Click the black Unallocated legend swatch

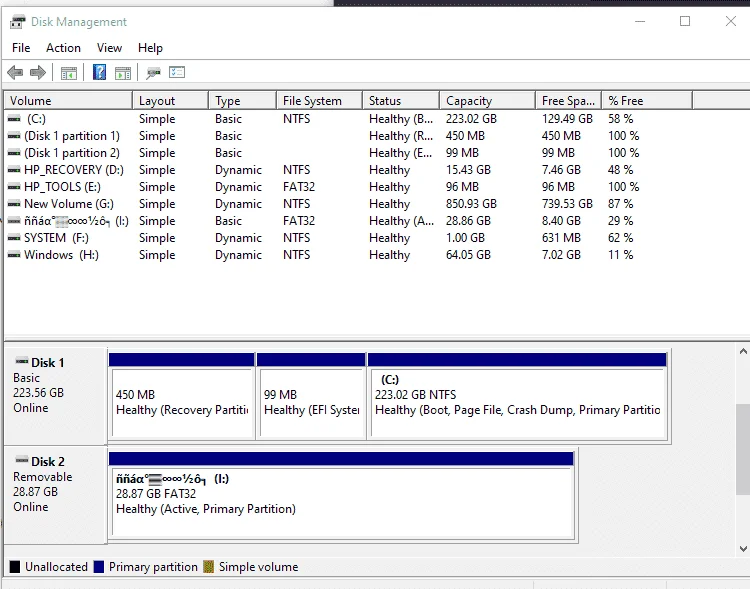tap(15, 567)
